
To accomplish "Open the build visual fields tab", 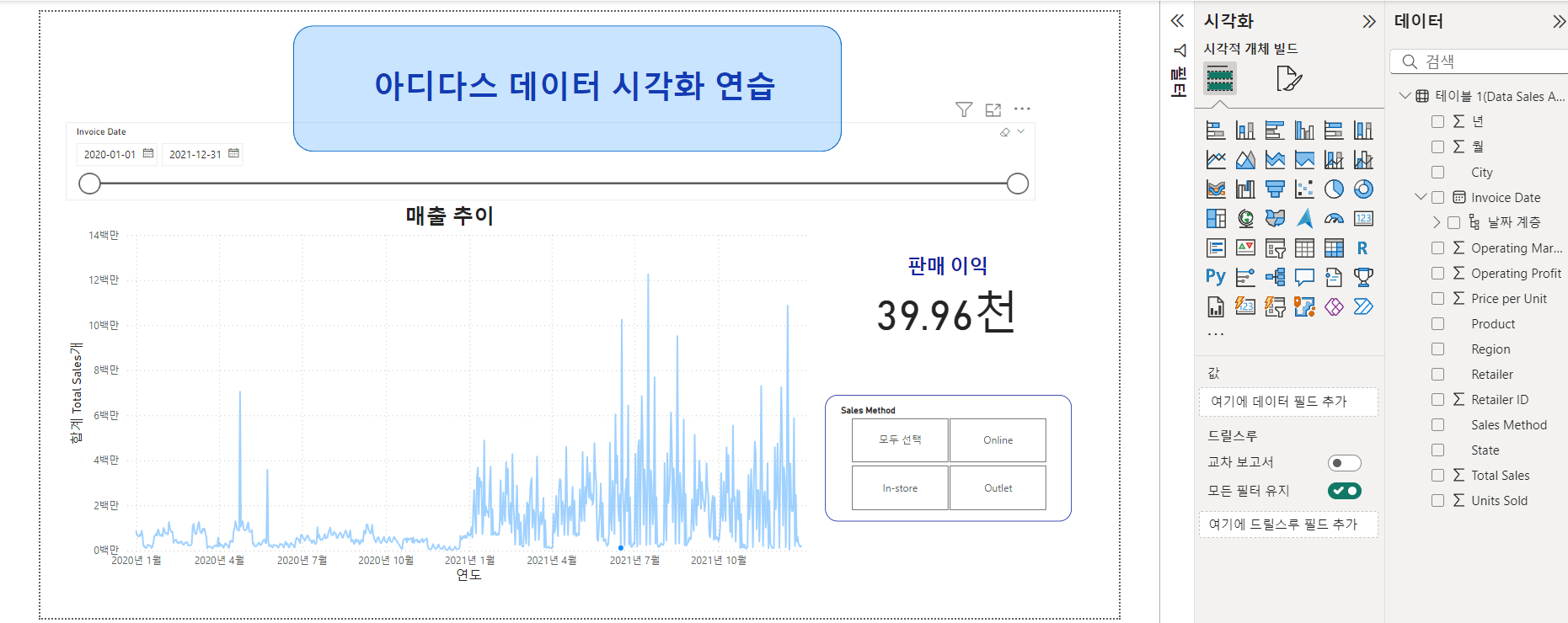I will 1219,78.
